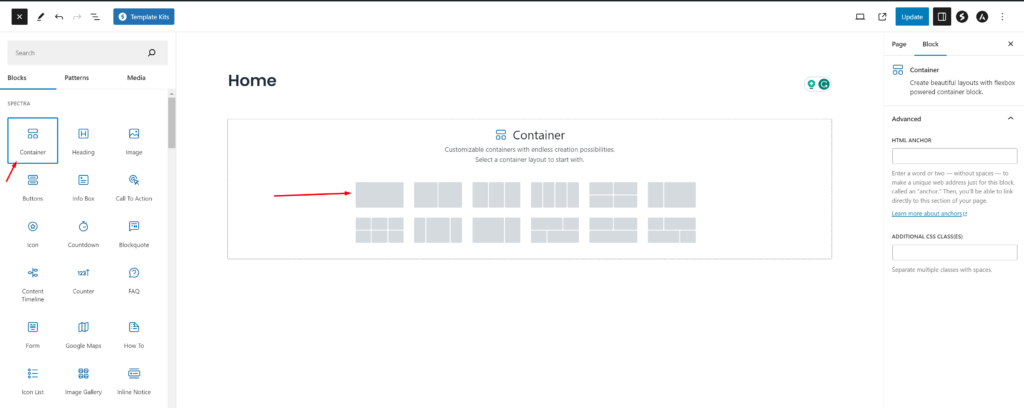The height and width of the screenshot is (408, 1024).
Task: Open the three-dot options menu
Action: [x=1002, y=17]
